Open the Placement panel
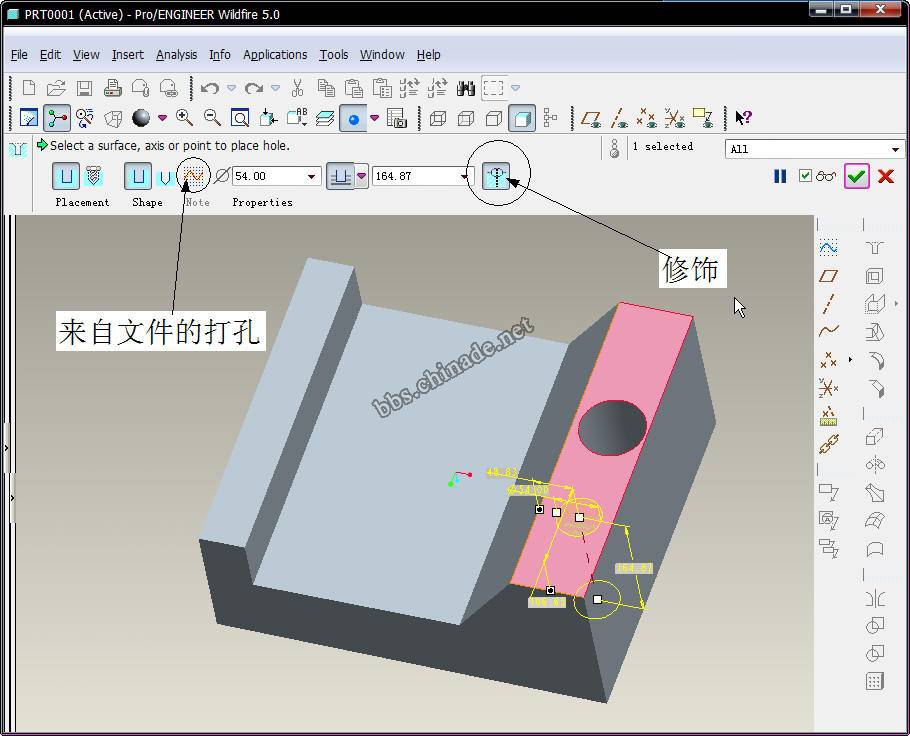The height and width of the screenshot is (736, 910). tap(82, 202)
